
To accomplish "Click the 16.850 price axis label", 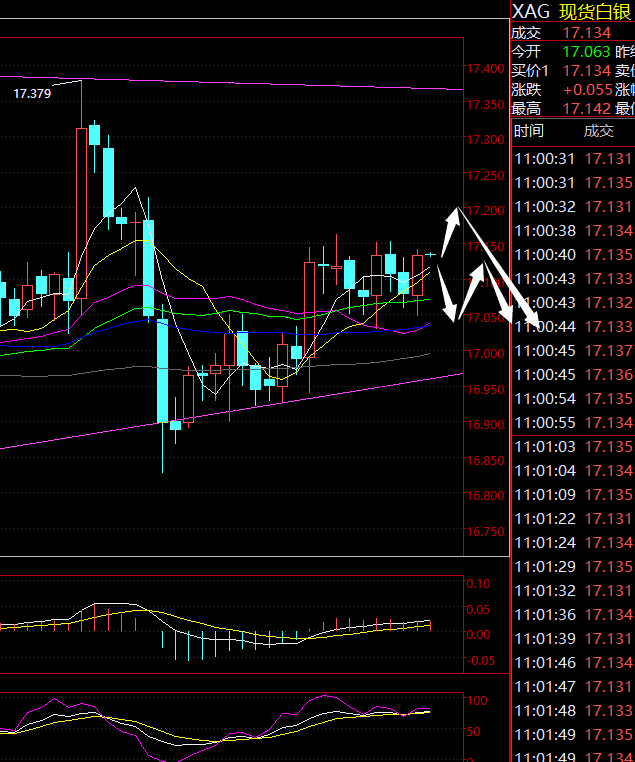I will pos(485,460).
